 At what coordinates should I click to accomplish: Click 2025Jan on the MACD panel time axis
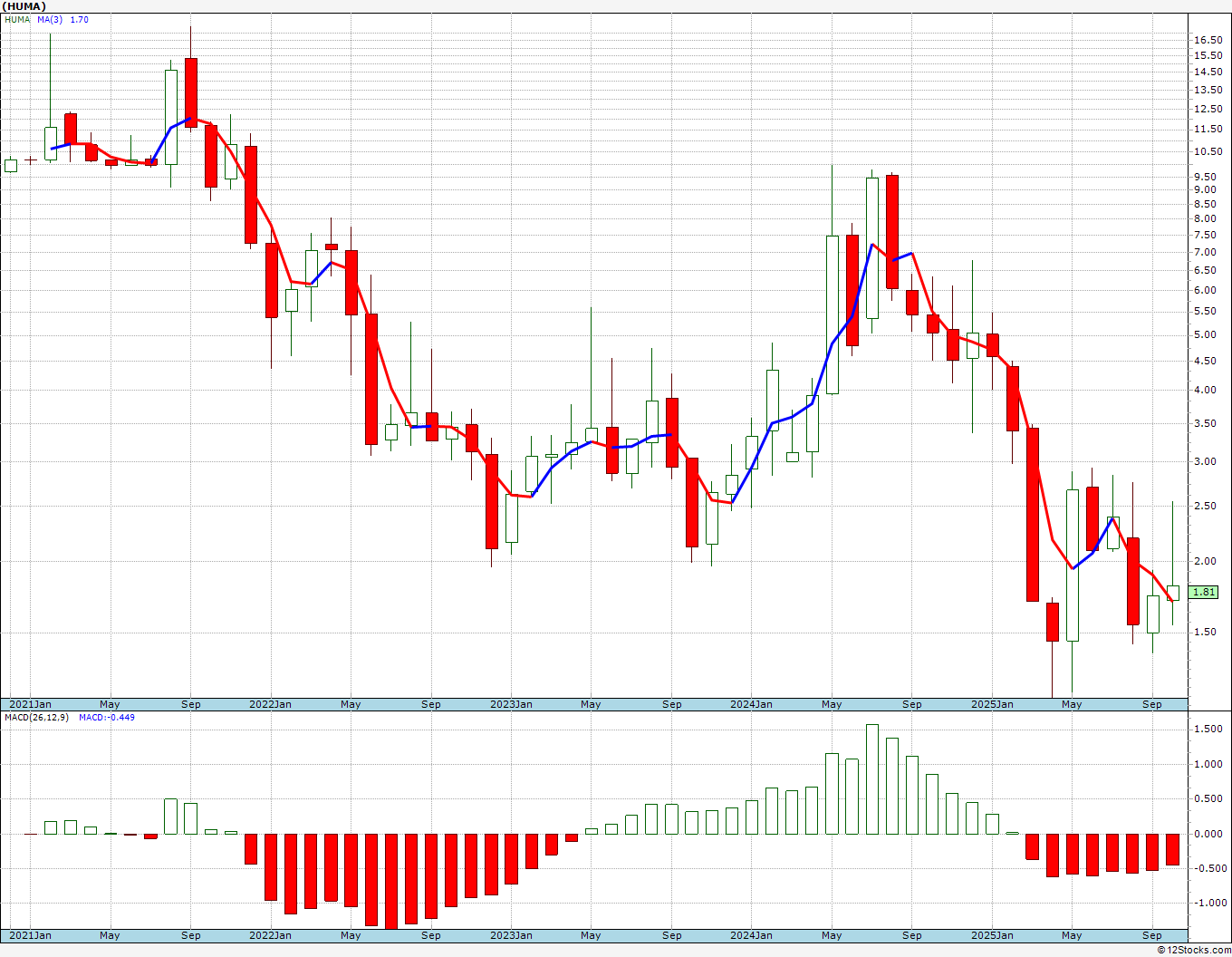click(992, 935)
